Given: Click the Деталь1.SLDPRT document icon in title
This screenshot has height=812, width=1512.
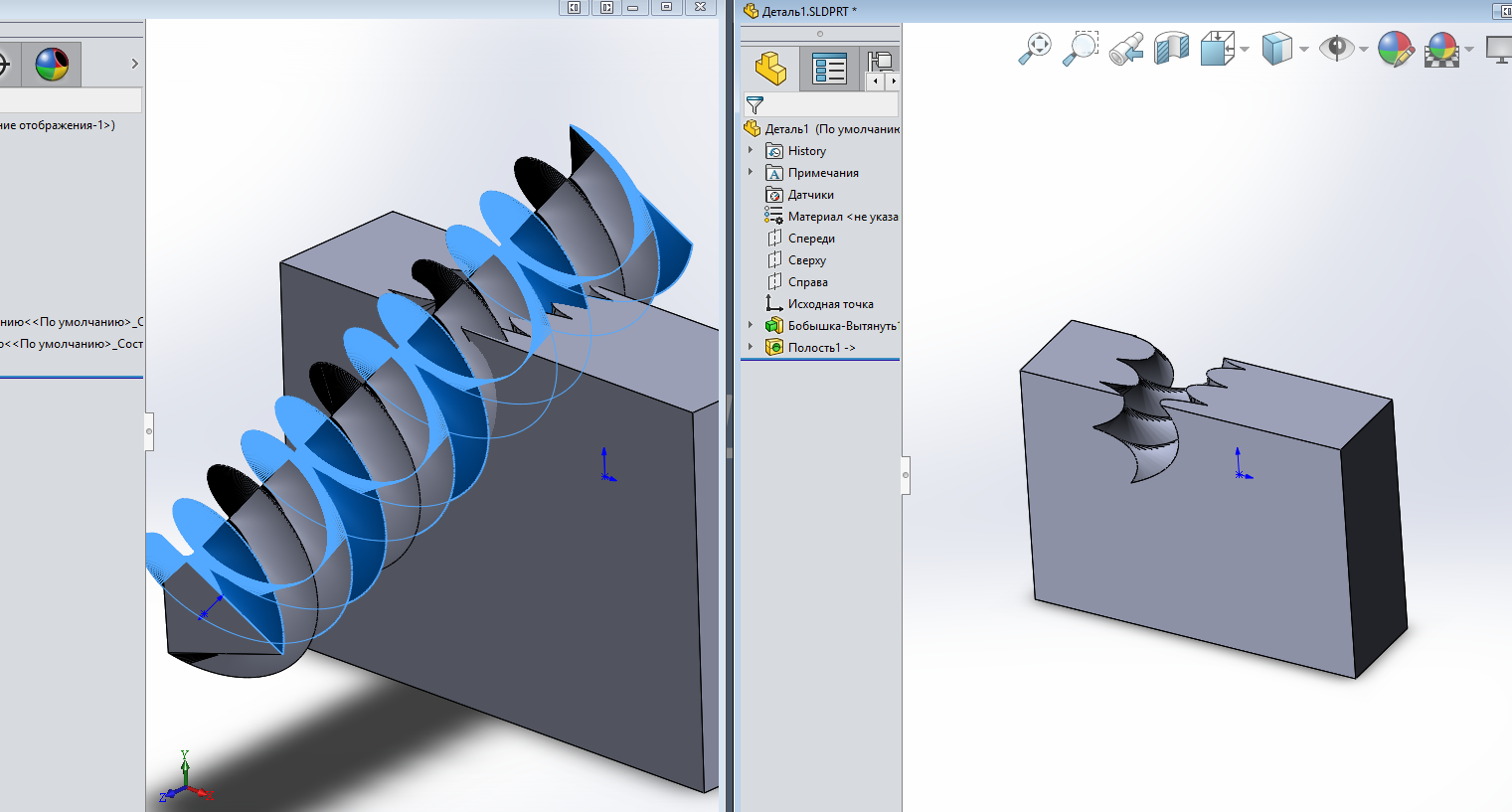Looking at the screenshot, I should [x=752, y=11].
